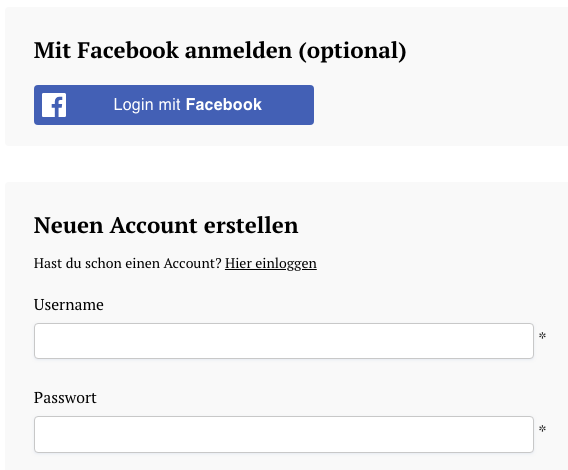
Task: Click the bold "Facebook" word inside the blue button
Action: point(224,105)
